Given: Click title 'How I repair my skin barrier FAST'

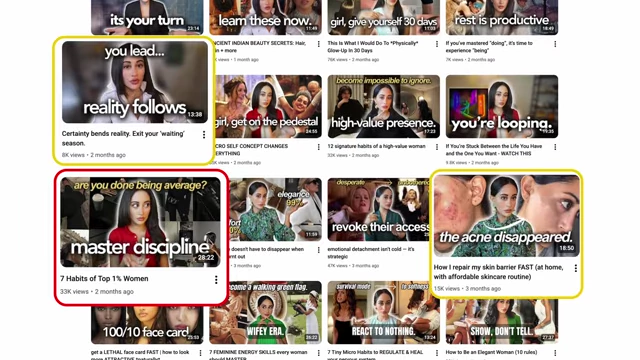Looking at the screenshot, I should coord(498,272).
